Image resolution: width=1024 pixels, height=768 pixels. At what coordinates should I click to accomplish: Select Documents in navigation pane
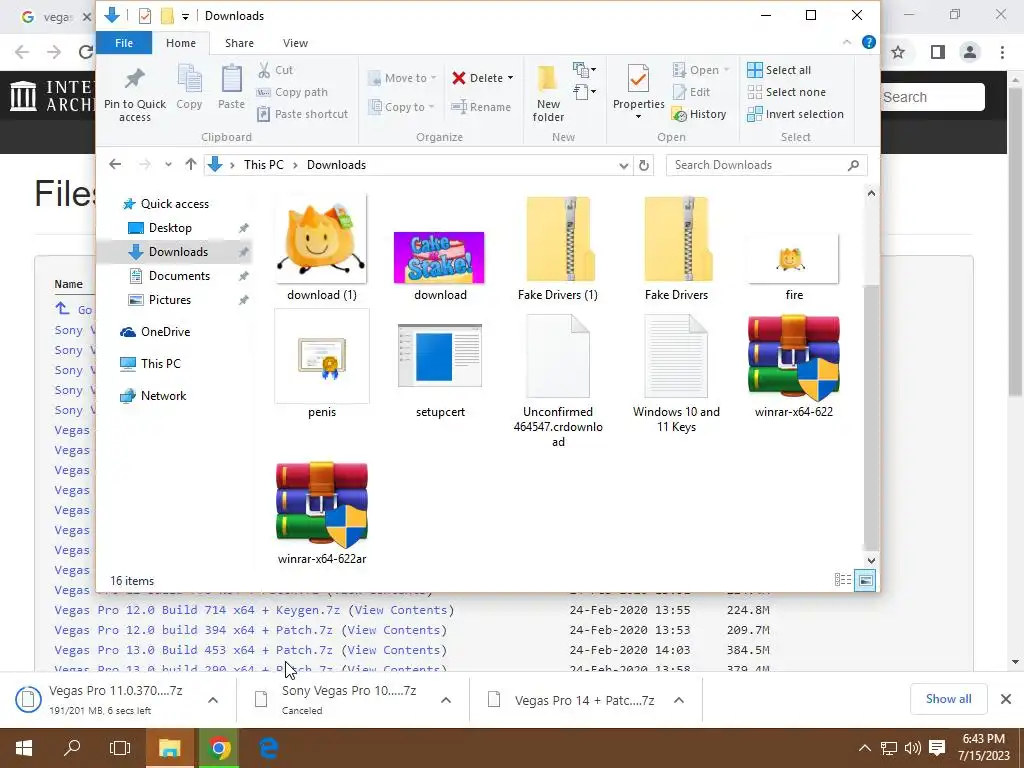[179, 276]
